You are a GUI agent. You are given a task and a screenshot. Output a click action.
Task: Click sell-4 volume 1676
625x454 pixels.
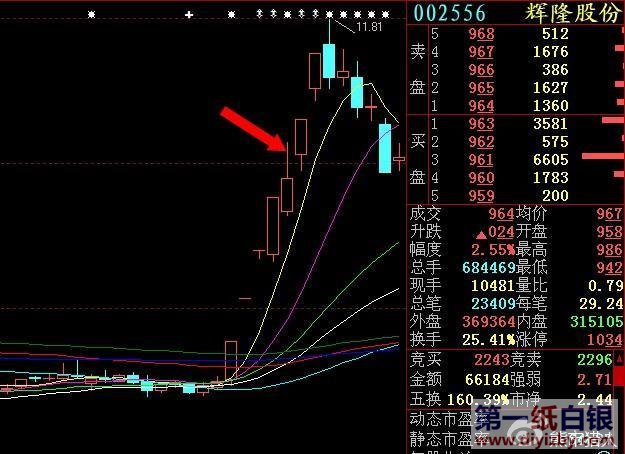(x=551, y=52)
